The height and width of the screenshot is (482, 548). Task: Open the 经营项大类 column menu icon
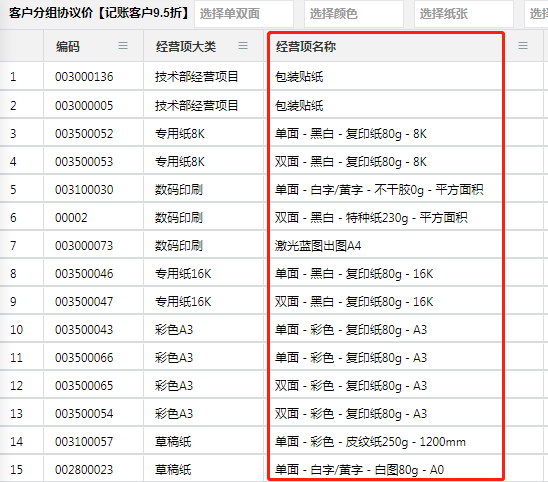(x=243, y=46)
